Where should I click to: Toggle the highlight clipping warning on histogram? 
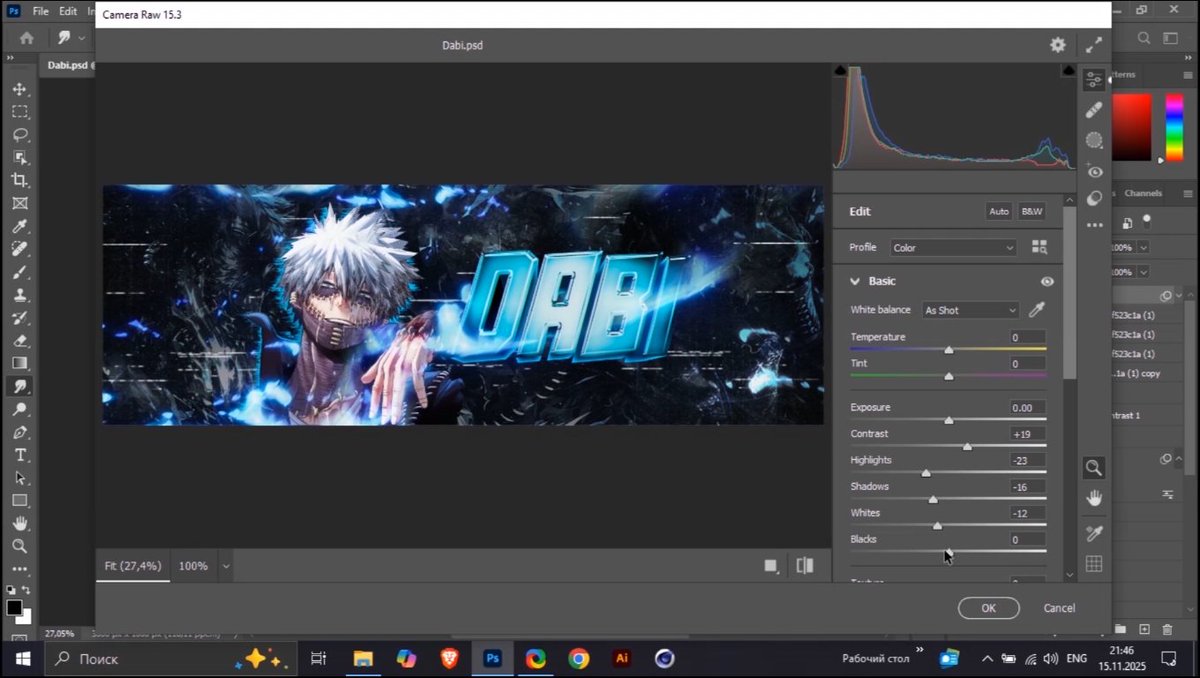coord(1068,70)
